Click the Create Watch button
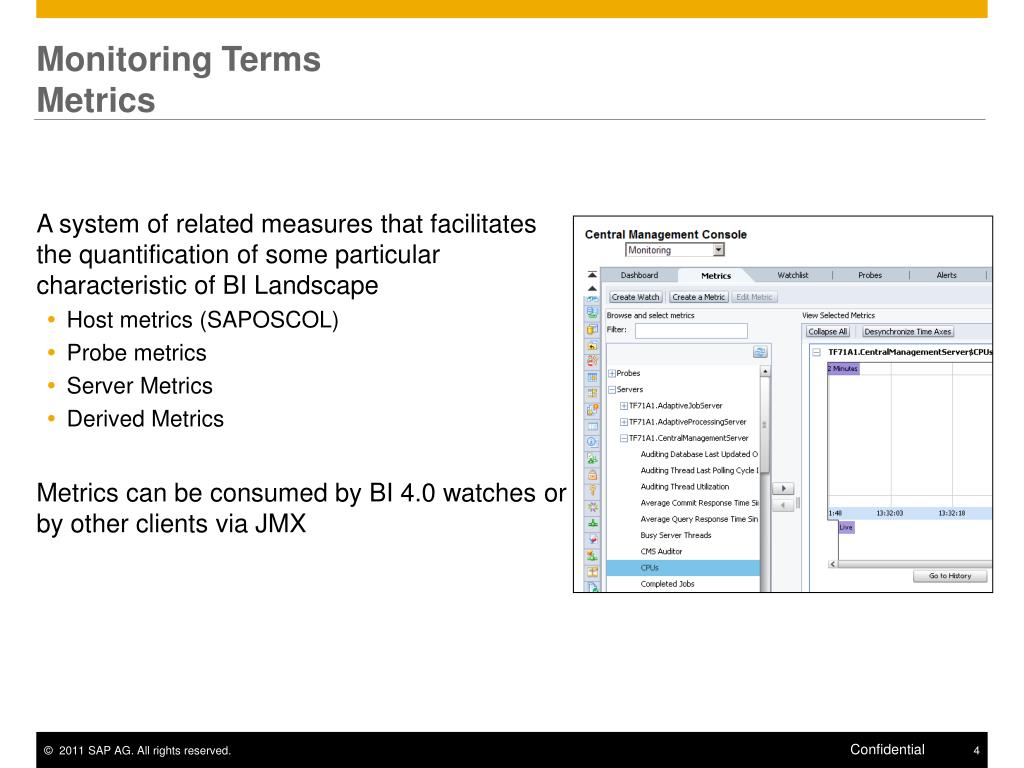 (x=635, y=297)
